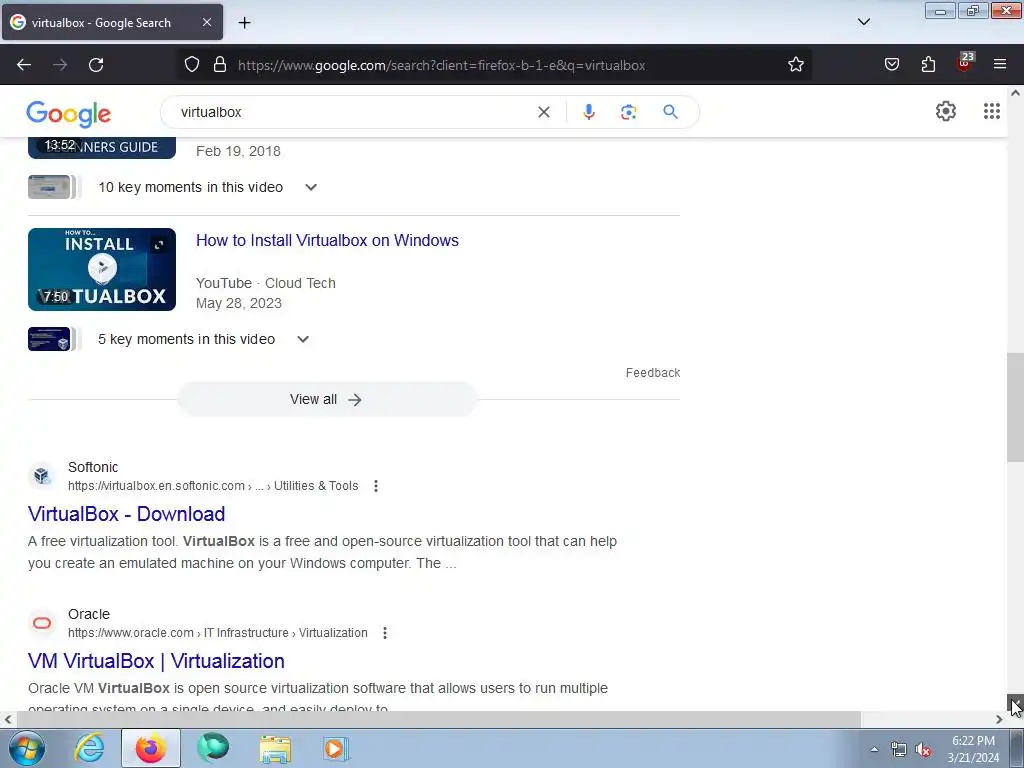Open more options for Softonic result

pyautogui.click(x=376, y=486)
